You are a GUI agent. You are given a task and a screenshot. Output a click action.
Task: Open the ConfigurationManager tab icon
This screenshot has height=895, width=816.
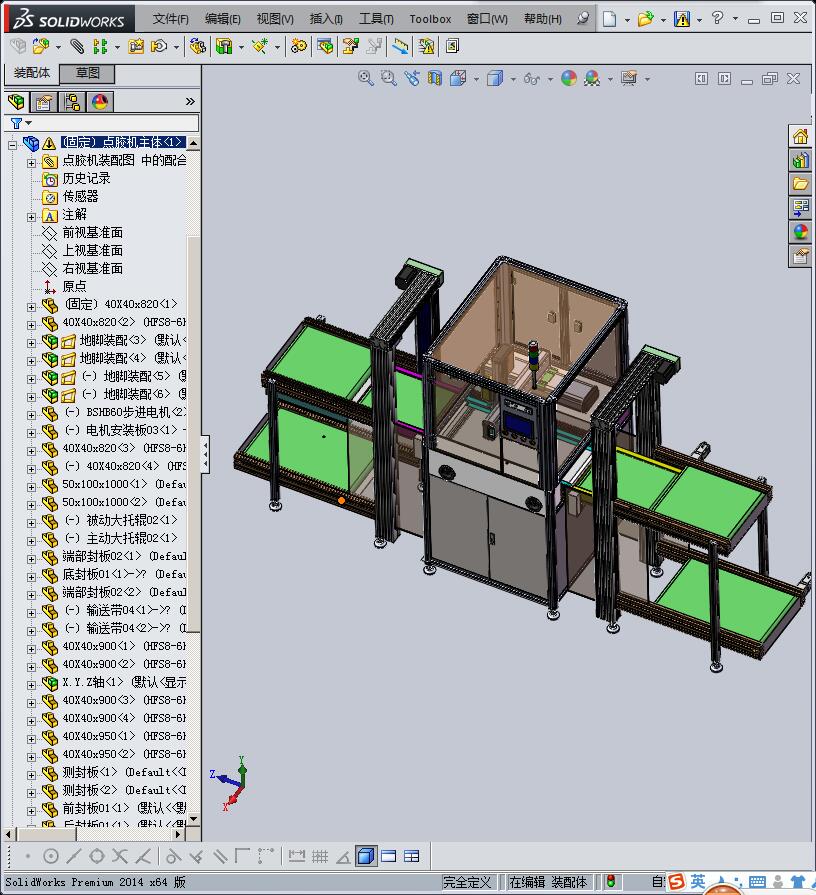[x=72, y=102]
